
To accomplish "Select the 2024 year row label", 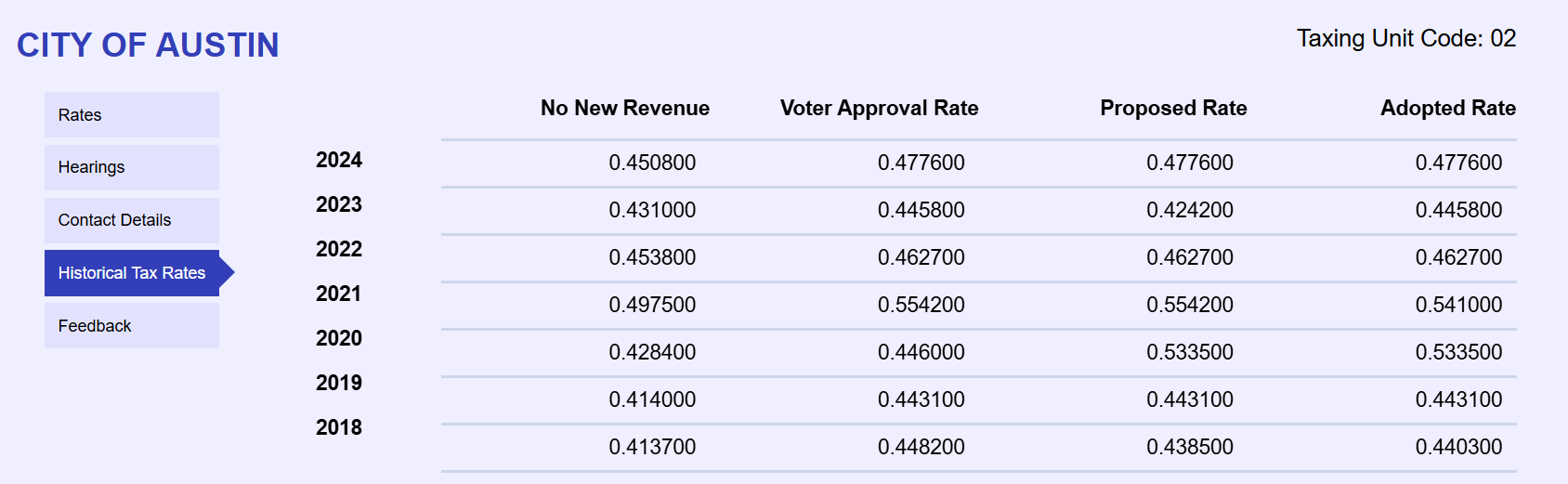I will tap(339, 160).
